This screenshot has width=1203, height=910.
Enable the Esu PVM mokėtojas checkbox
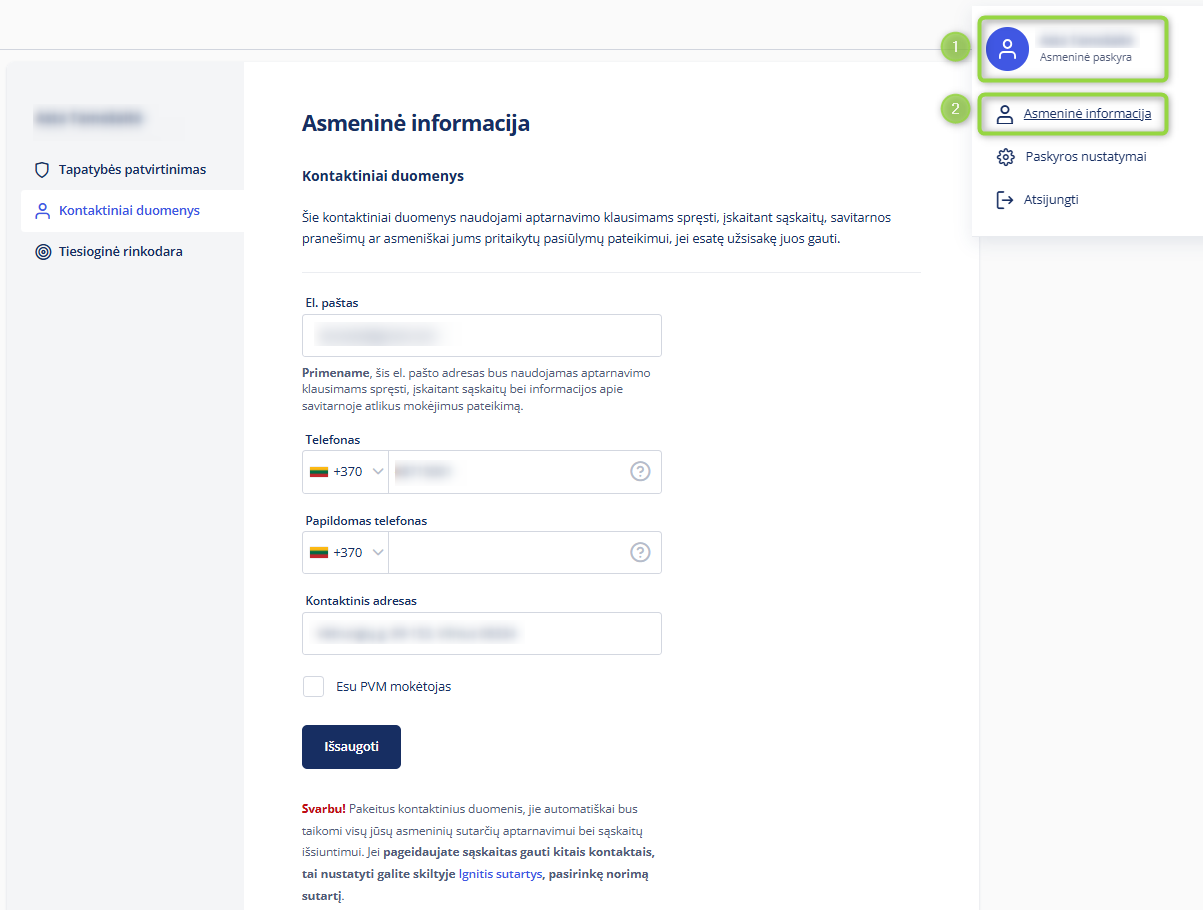point(314,686)
